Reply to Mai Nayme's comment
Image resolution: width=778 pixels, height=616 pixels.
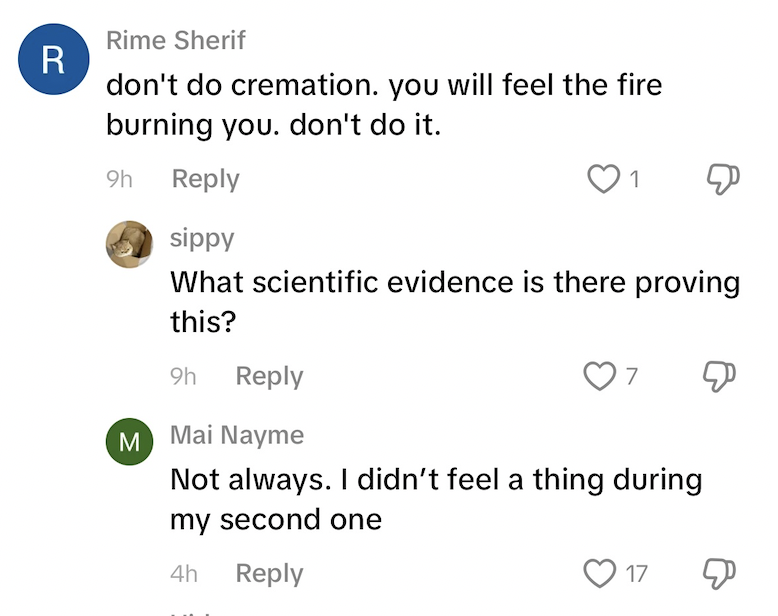click(x=269, y=574)
